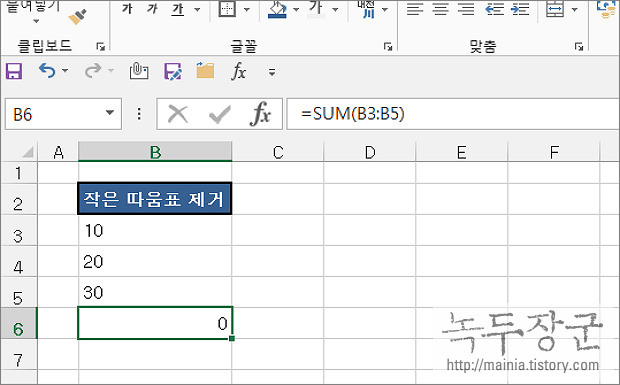Screen dimensions: 620x385
Task: Click the cell borders icon
Action: click(x=227, y=9)
